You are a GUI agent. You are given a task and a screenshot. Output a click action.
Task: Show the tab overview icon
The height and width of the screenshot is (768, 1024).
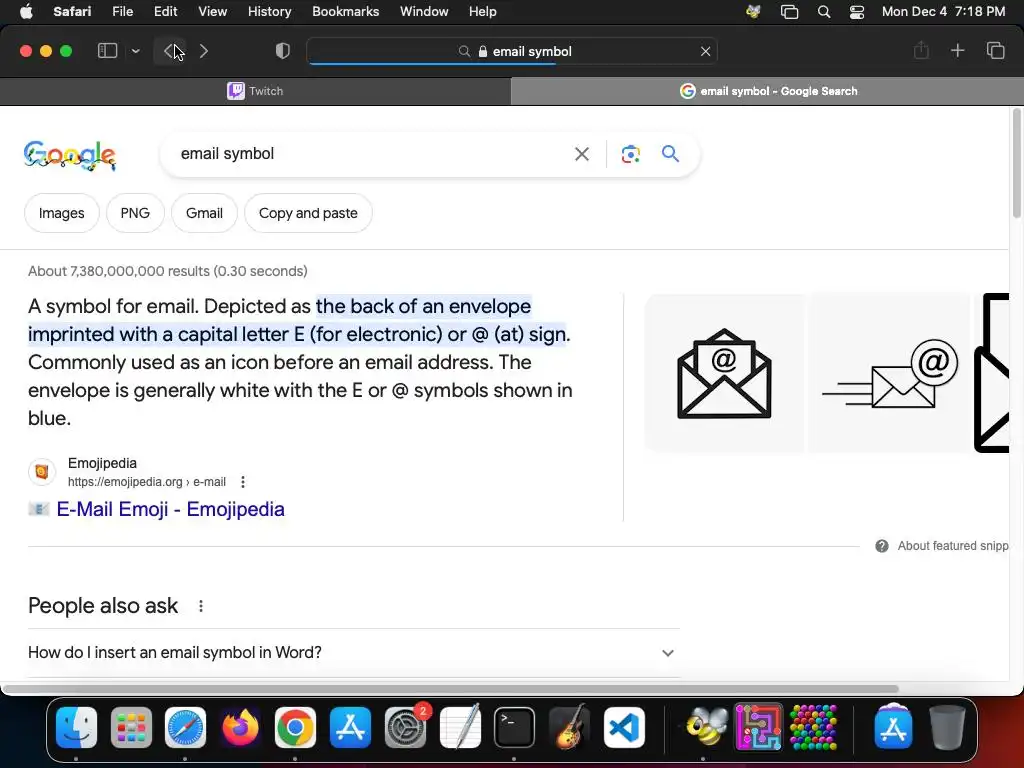[995, 50]
